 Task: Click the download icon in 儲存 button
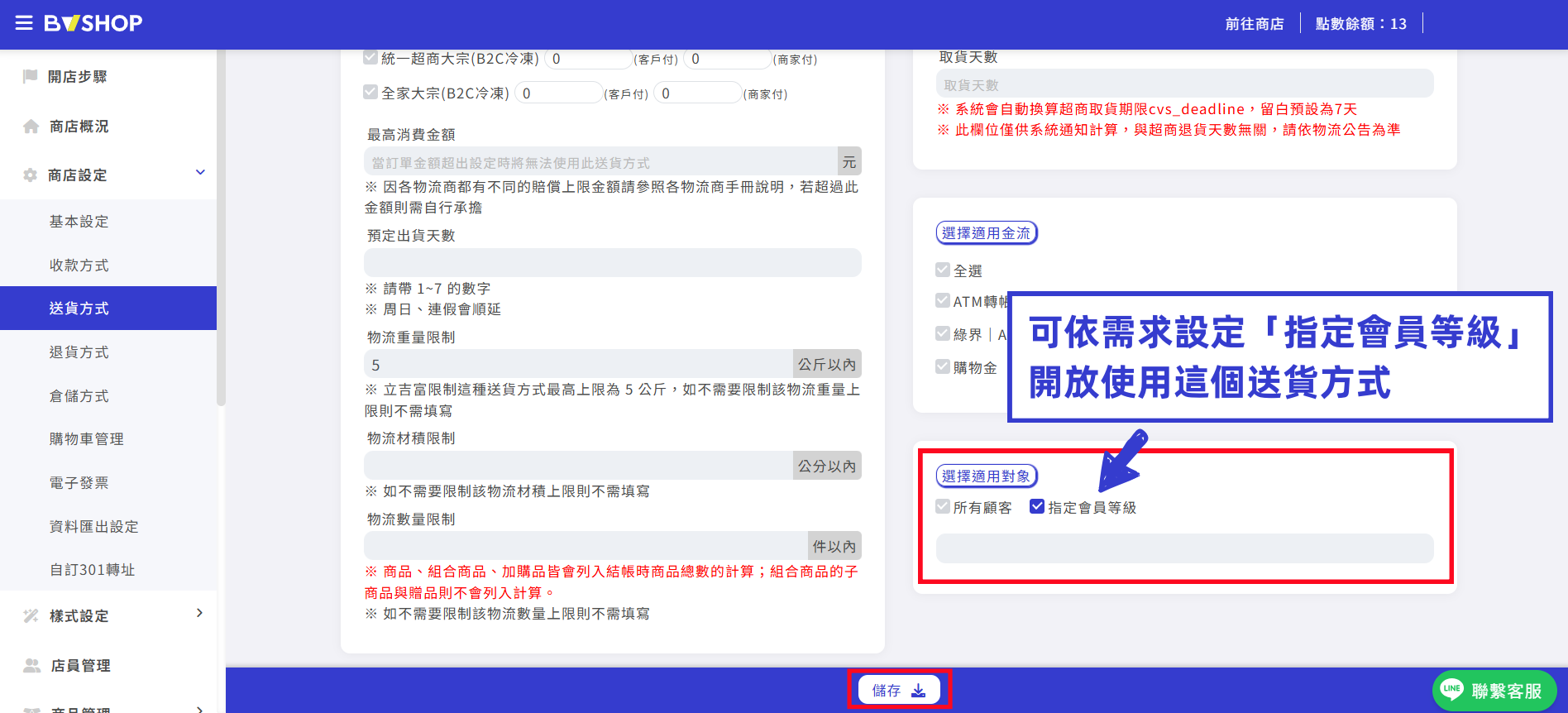click(x=919, y=691)
